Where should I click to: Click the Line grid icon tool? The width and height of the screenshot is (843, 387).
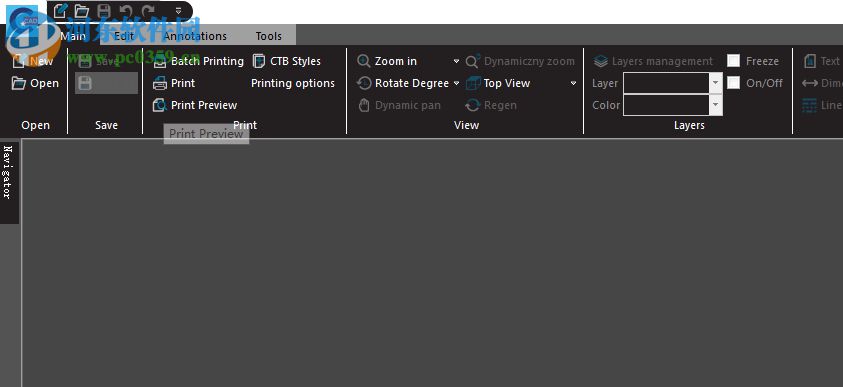821,105
